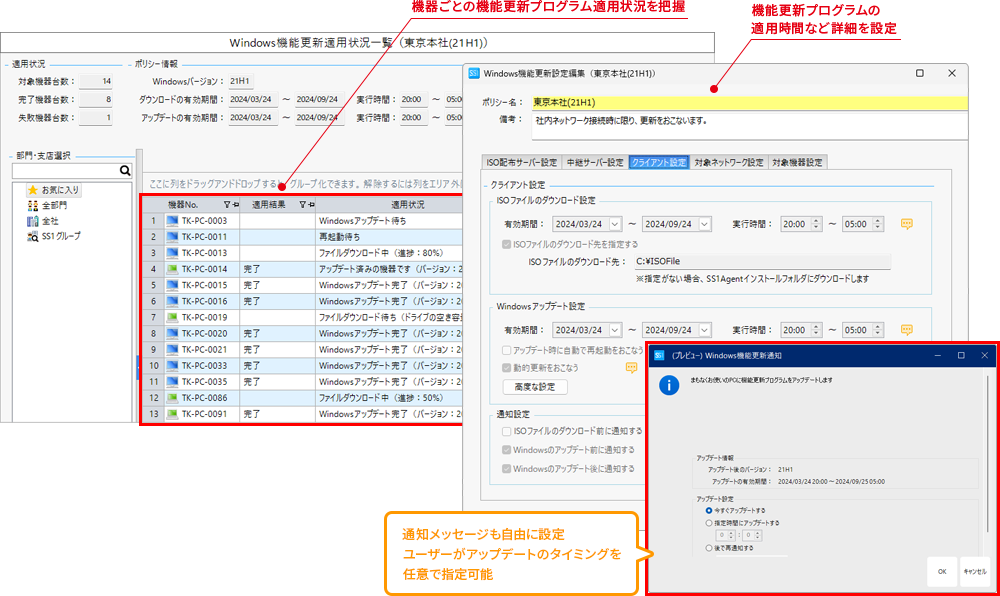Click the ポリシー名 field showing 東京本社(21H1)
The image size is (1000, 596).
pos(749,102)
